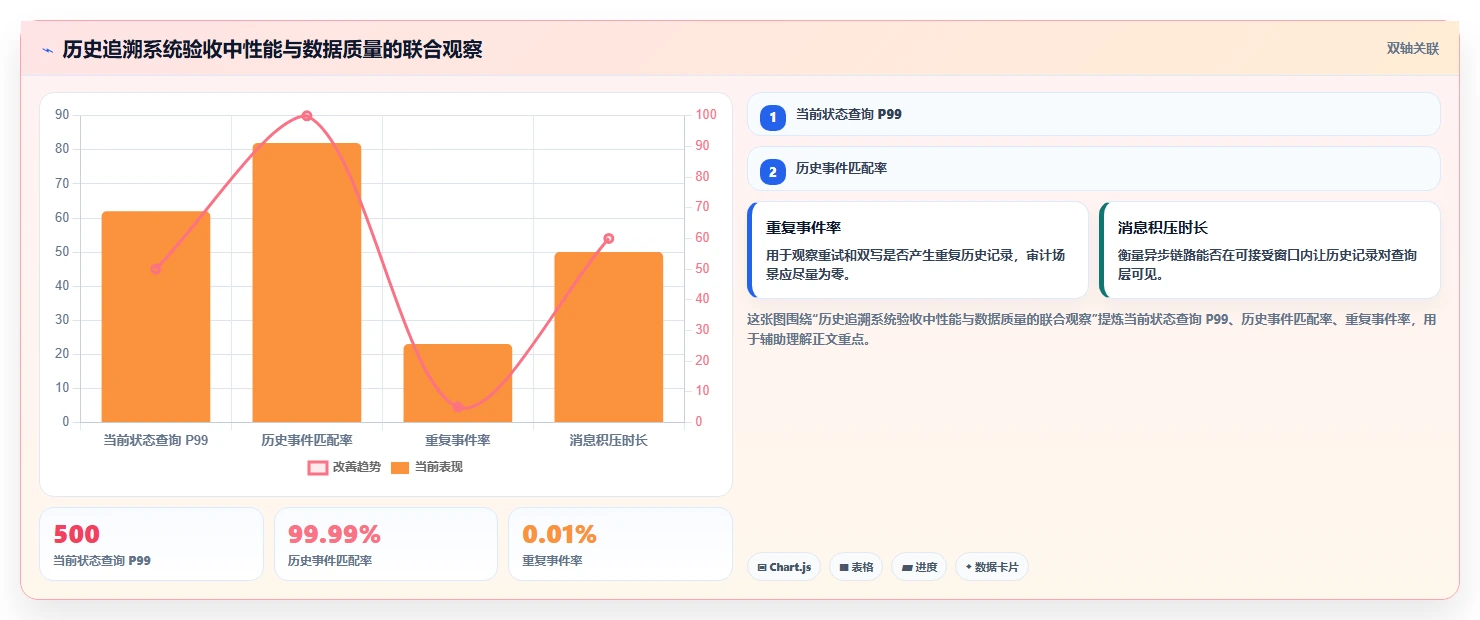Click the trend line point above 消息积压时长
The width and height of the screenshot is (1480, 620).
point(609,238)
